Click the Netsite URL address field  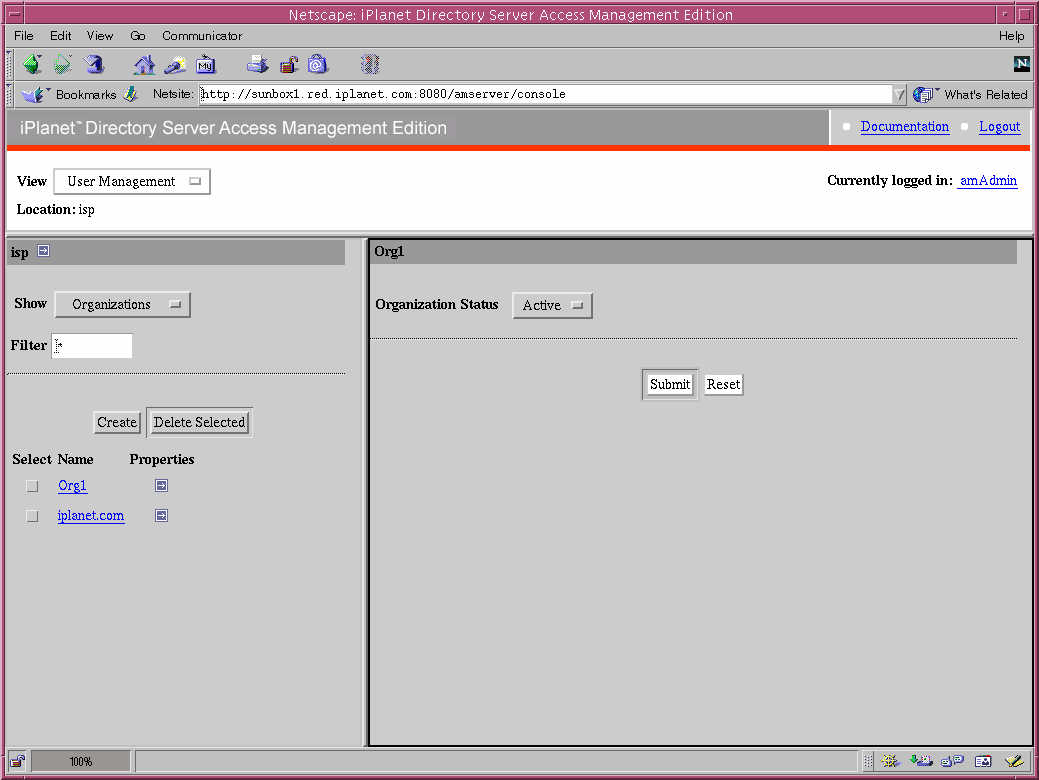(545, 94)
